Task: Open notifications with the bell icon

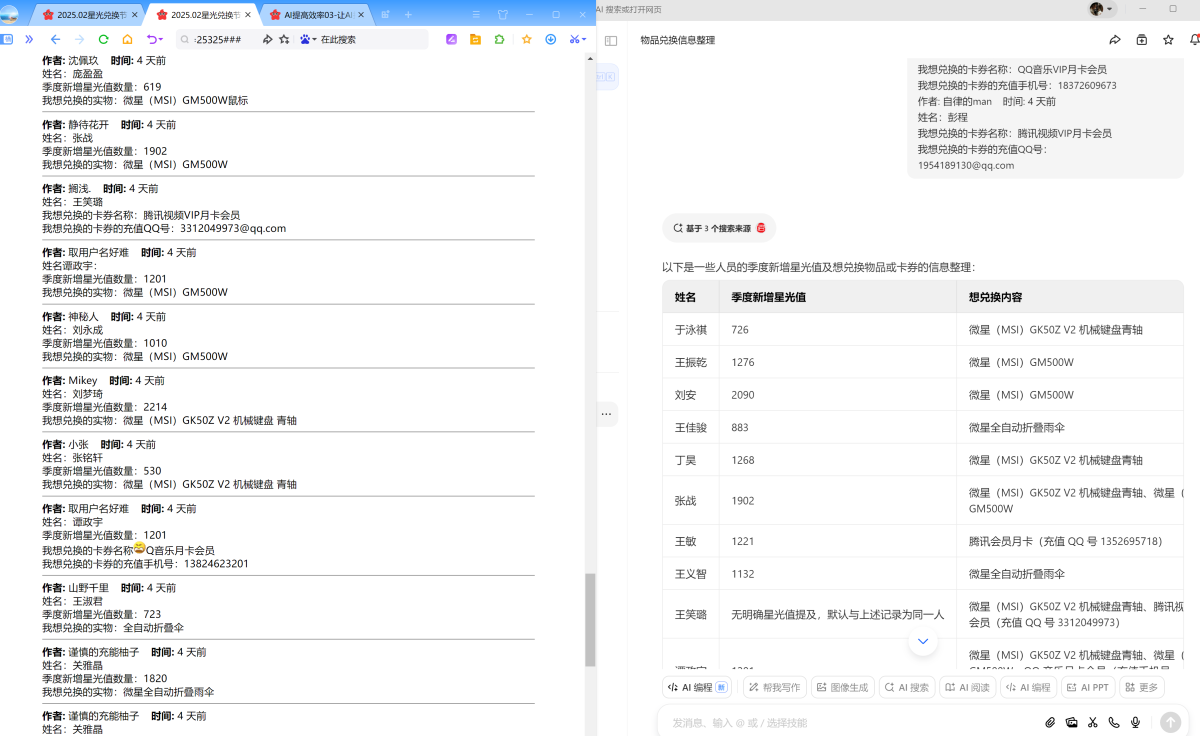Action: (1194, 40)
